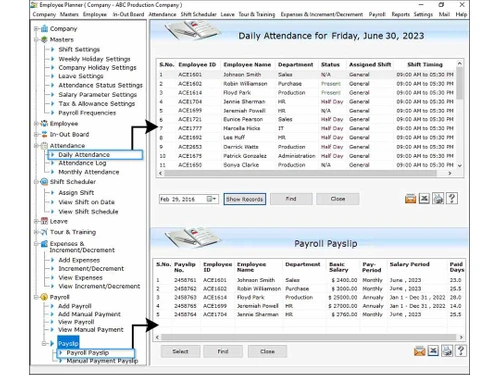Collapse the Masters tree node
The width and height of the screenshot is (500, 375).
(x=36, y=40)
